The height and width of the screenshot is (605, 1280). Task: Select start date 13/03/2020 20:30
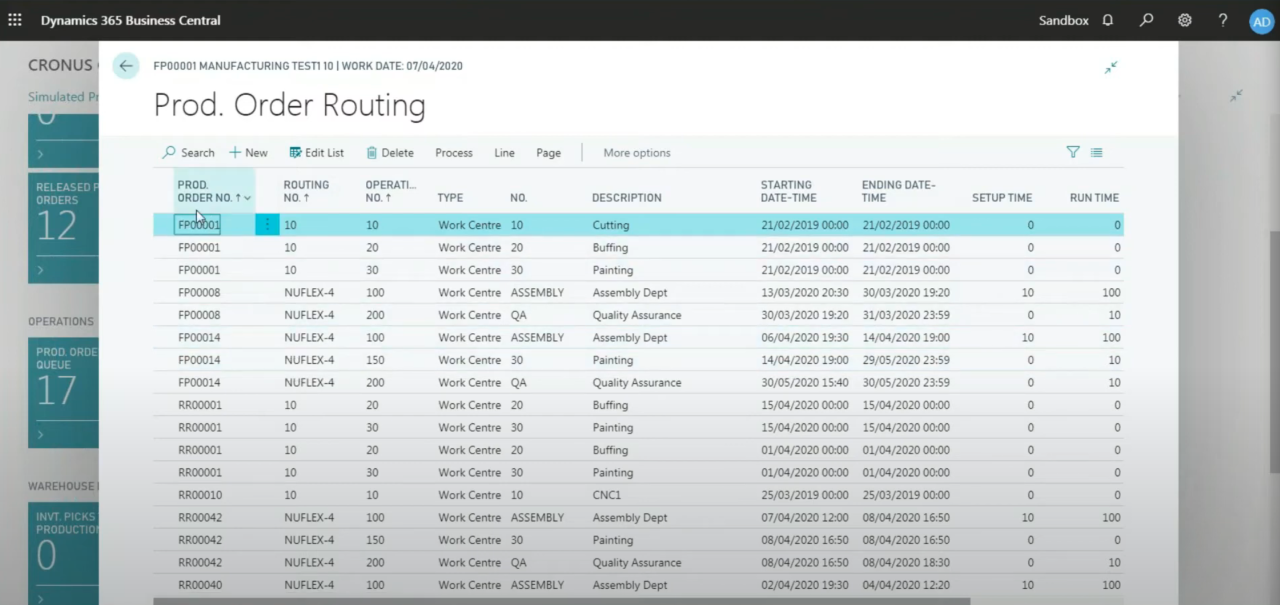805,293
